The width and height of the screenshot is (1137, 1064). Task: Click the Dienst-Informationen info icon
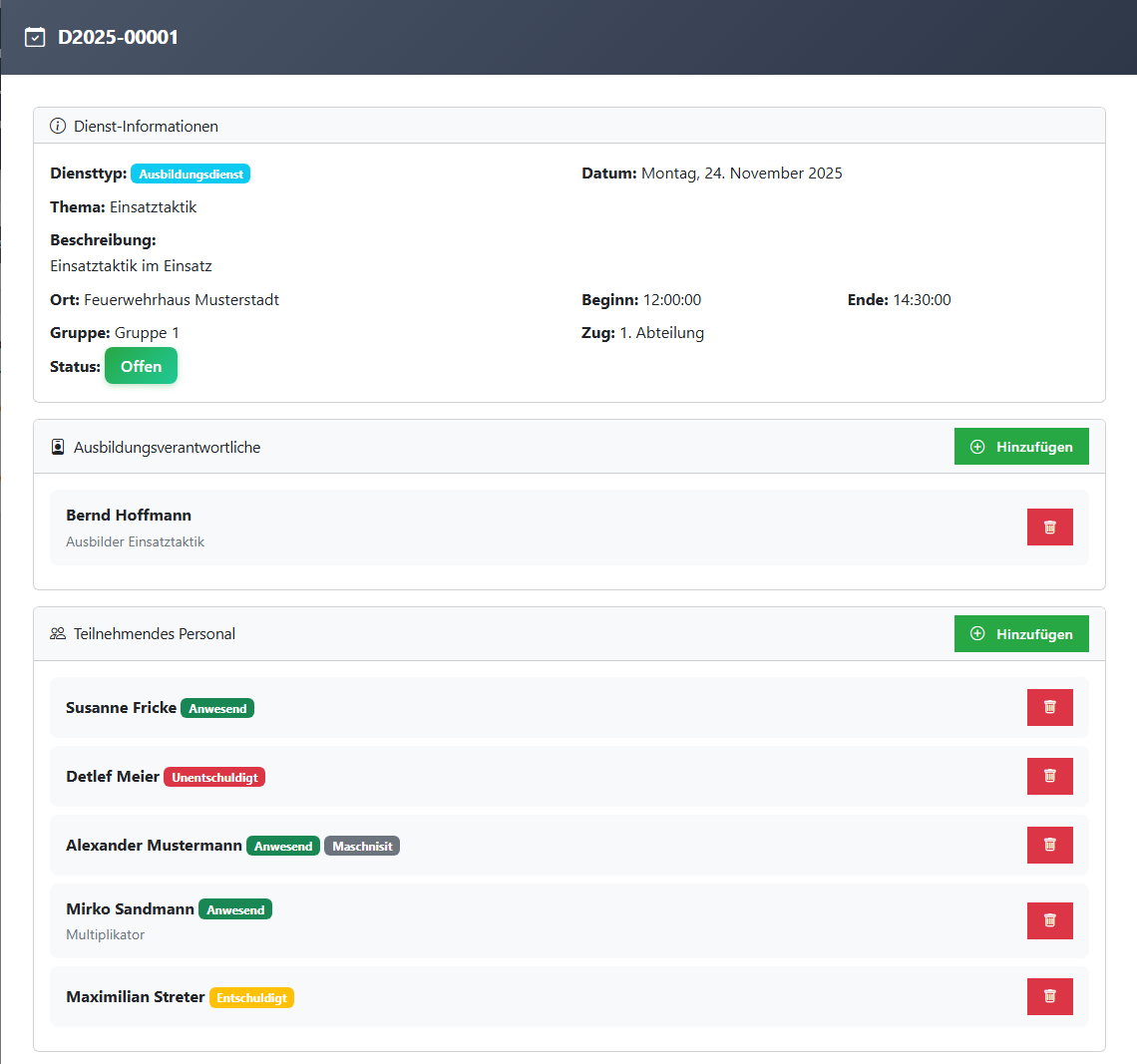(x=58, y=127)
